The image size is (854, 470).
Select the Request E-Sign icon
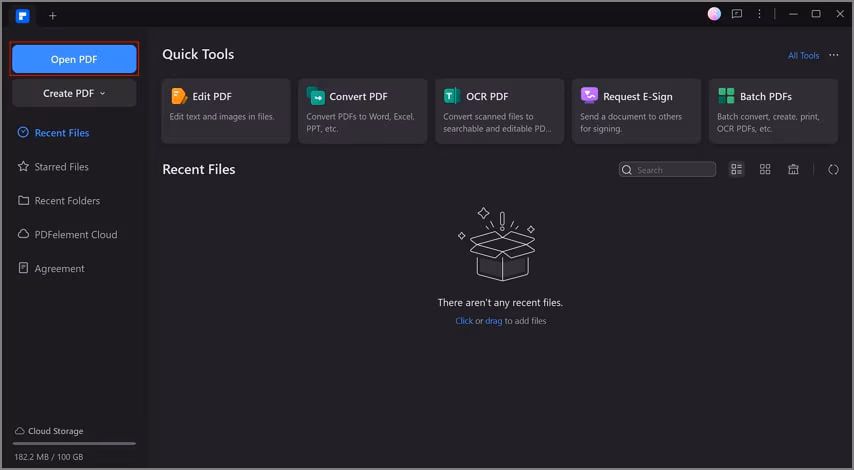pyautogui.click(x=589, y=97)
